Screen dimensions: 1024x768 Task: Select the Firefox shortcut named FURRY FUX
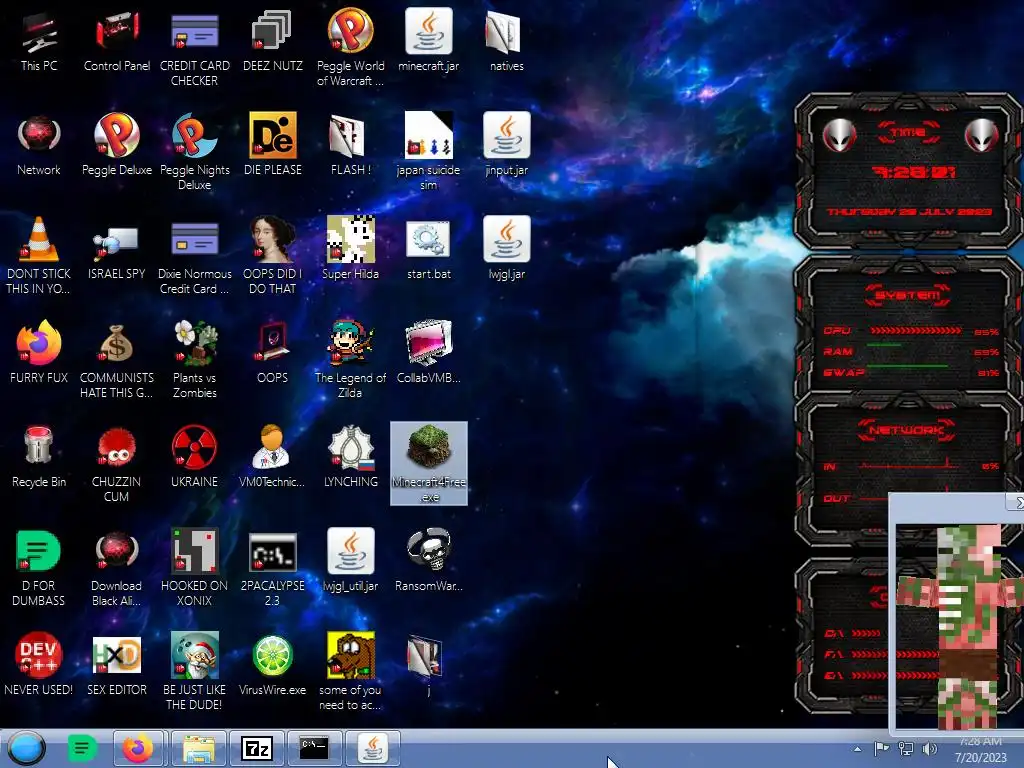[39, 343]
